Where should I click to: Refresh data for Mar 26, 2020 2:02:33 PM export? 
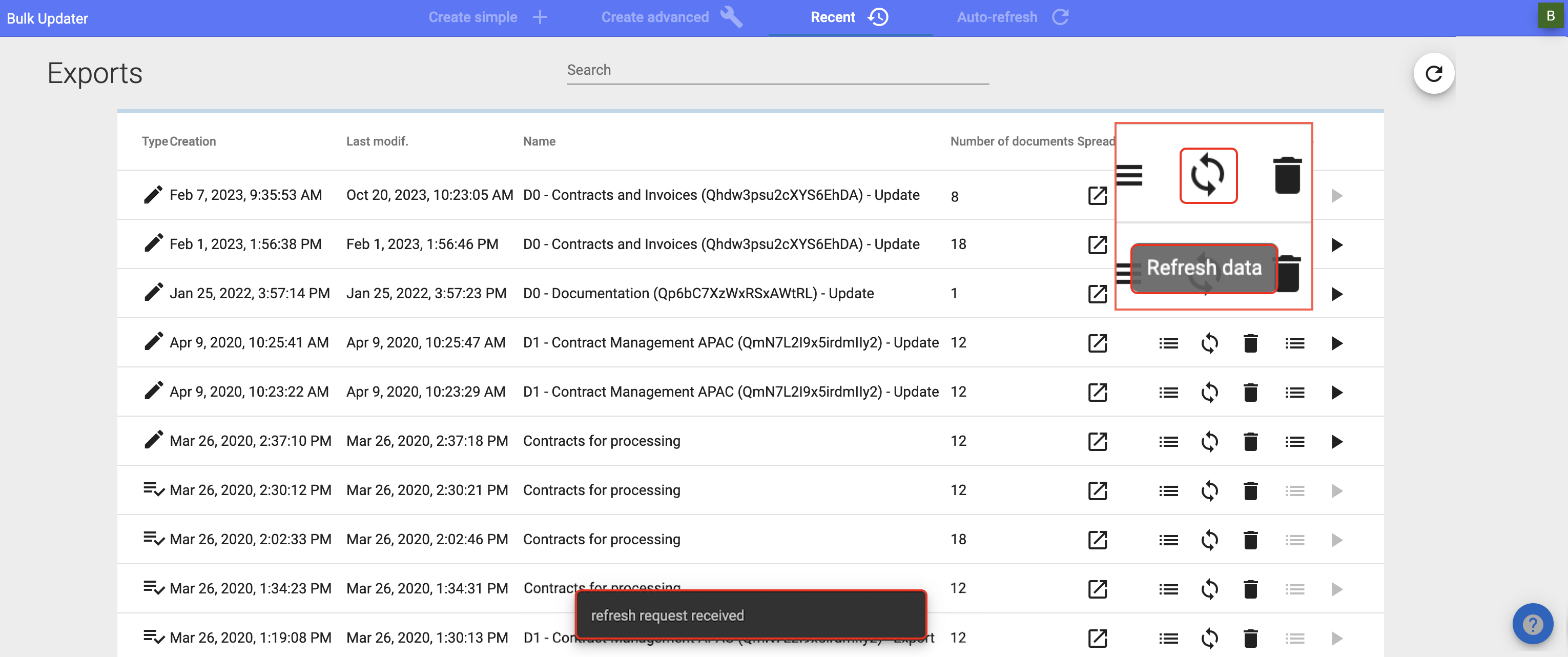[1209, 540]
